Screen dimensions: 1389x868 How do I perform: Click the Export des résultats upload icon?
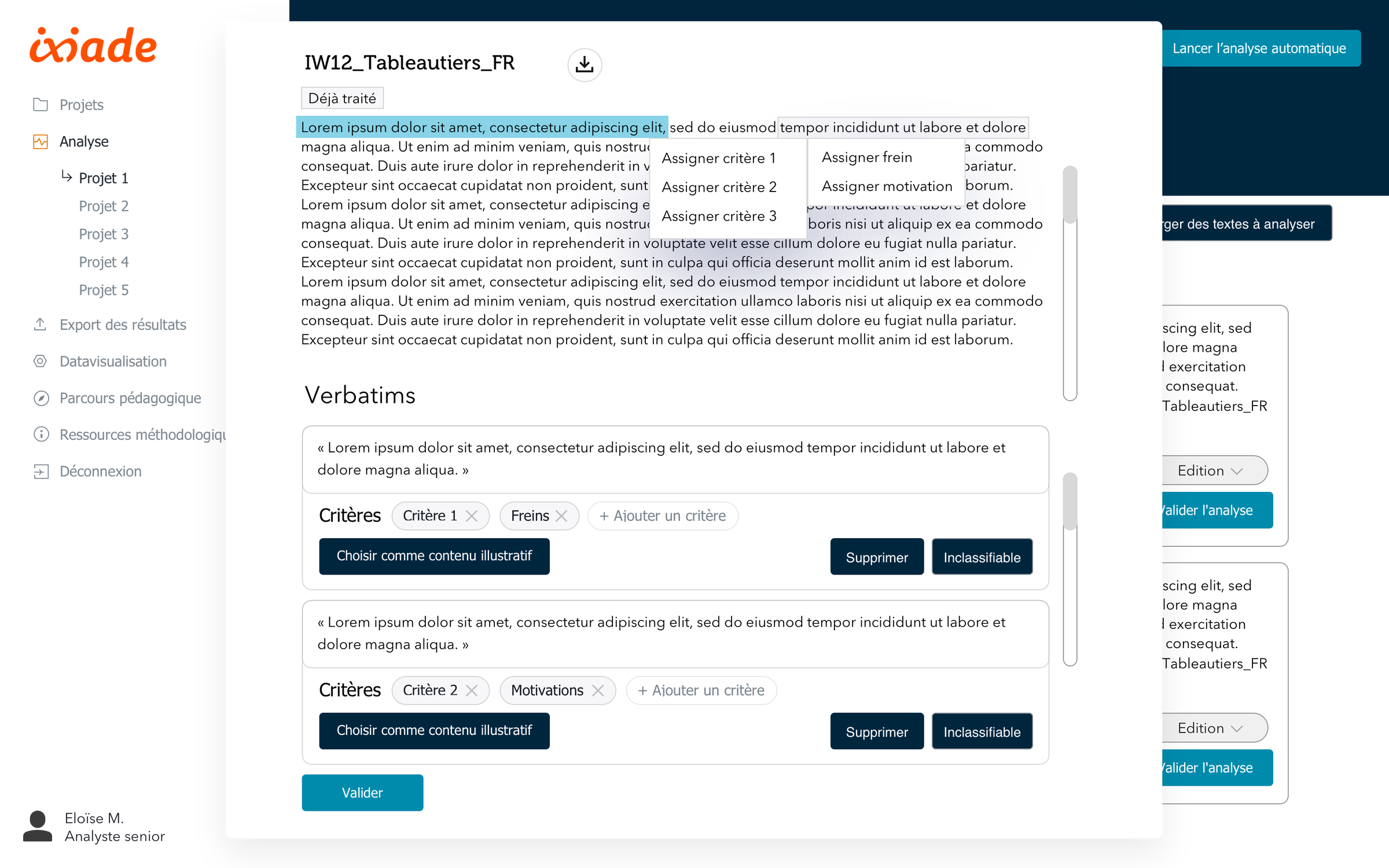click(x=41, y=324)
